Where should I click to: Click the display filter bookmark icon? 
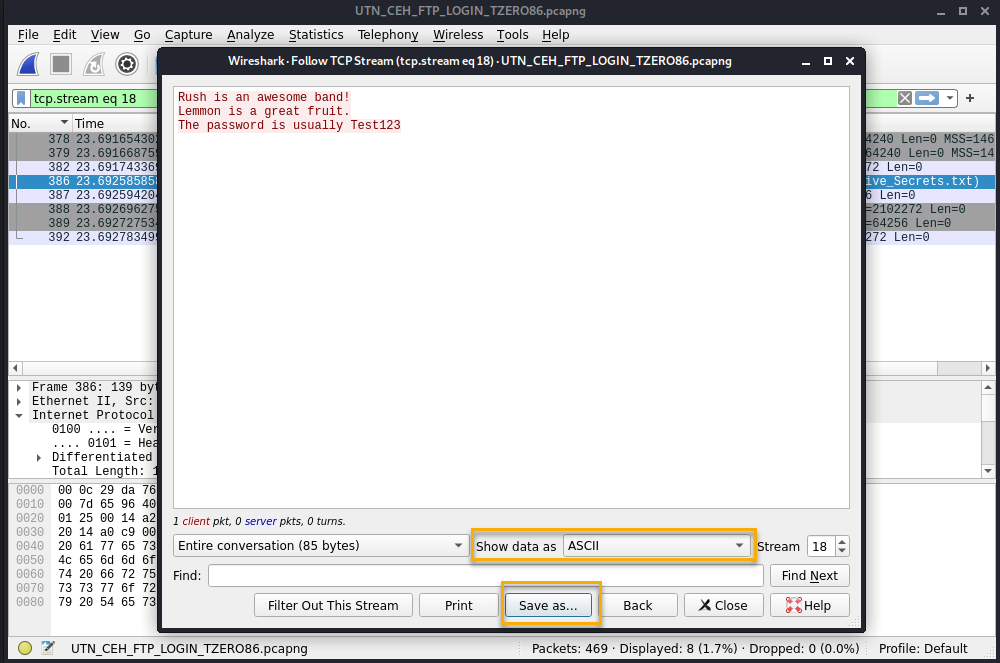(21, 98)
